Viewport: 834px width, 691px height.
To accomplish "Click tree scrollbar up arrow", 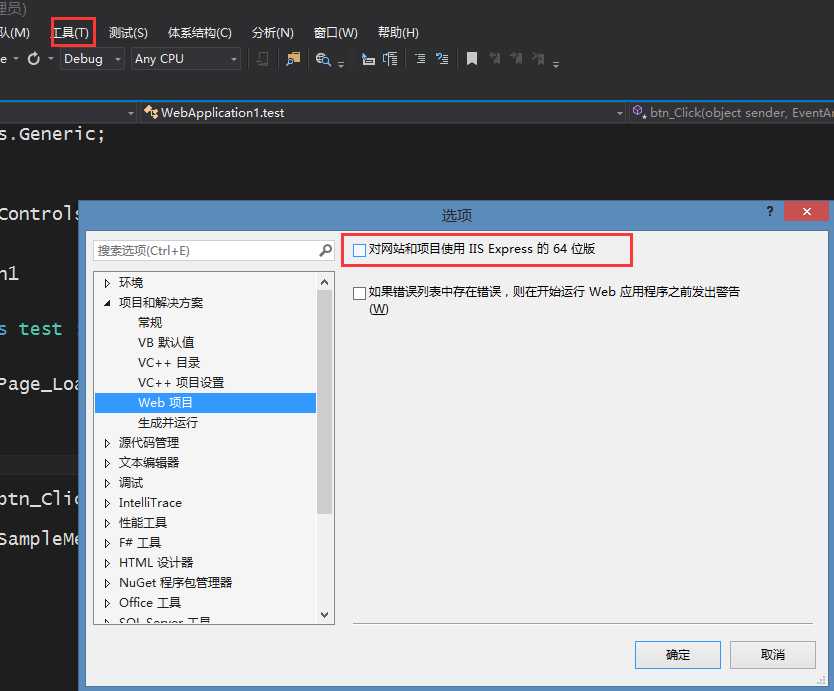I will [324, 282].
